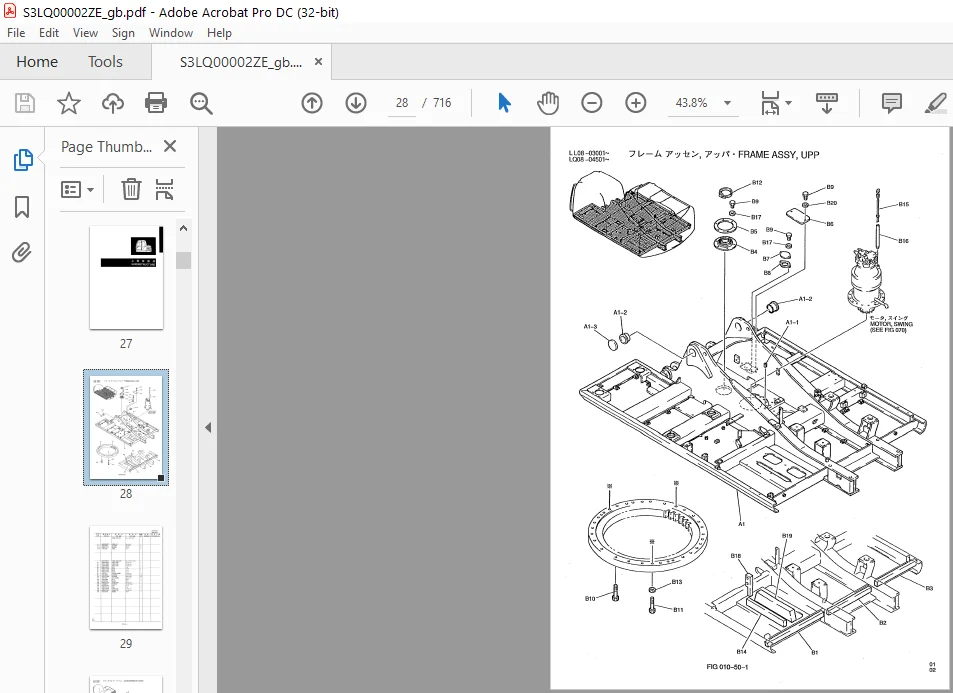Open the Page Thumbnails sidebar icon
The image size is (953, 693).
pos(22,160)
